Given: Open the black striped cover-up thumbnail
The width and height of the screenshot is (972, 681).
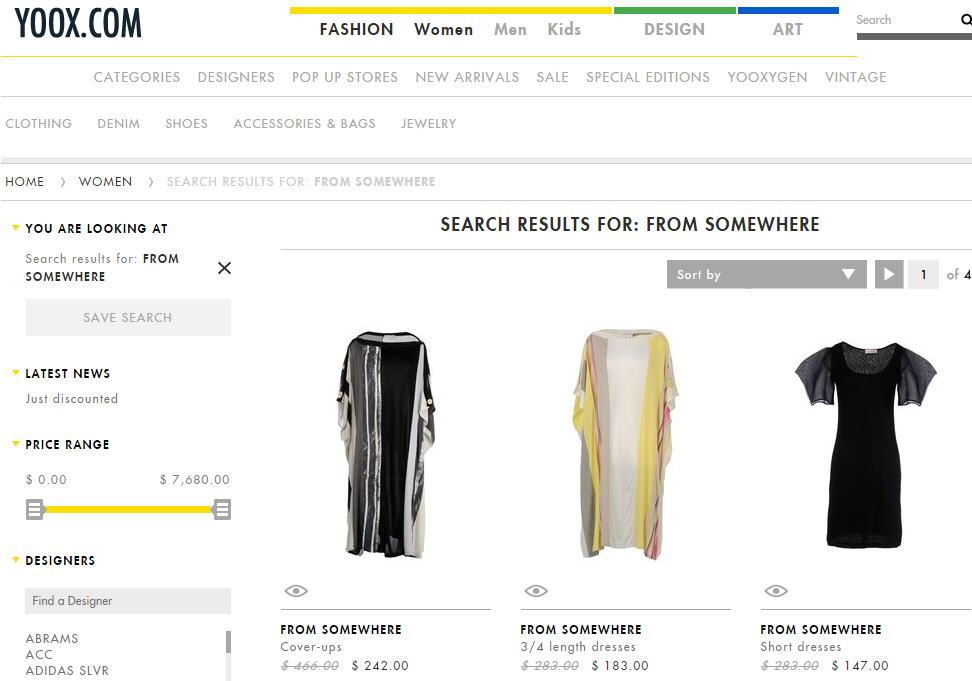Looking at the screenshot, I should (x=386, y=444).
